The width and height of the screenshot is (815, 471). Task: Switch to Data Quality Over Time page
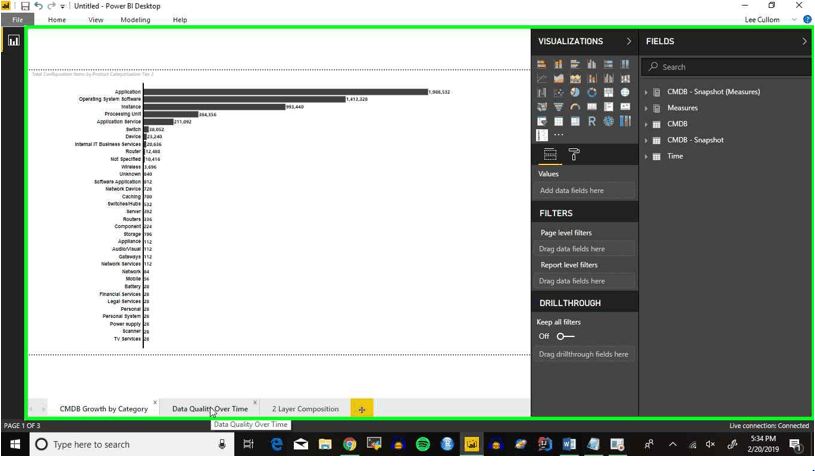(210, 409)
